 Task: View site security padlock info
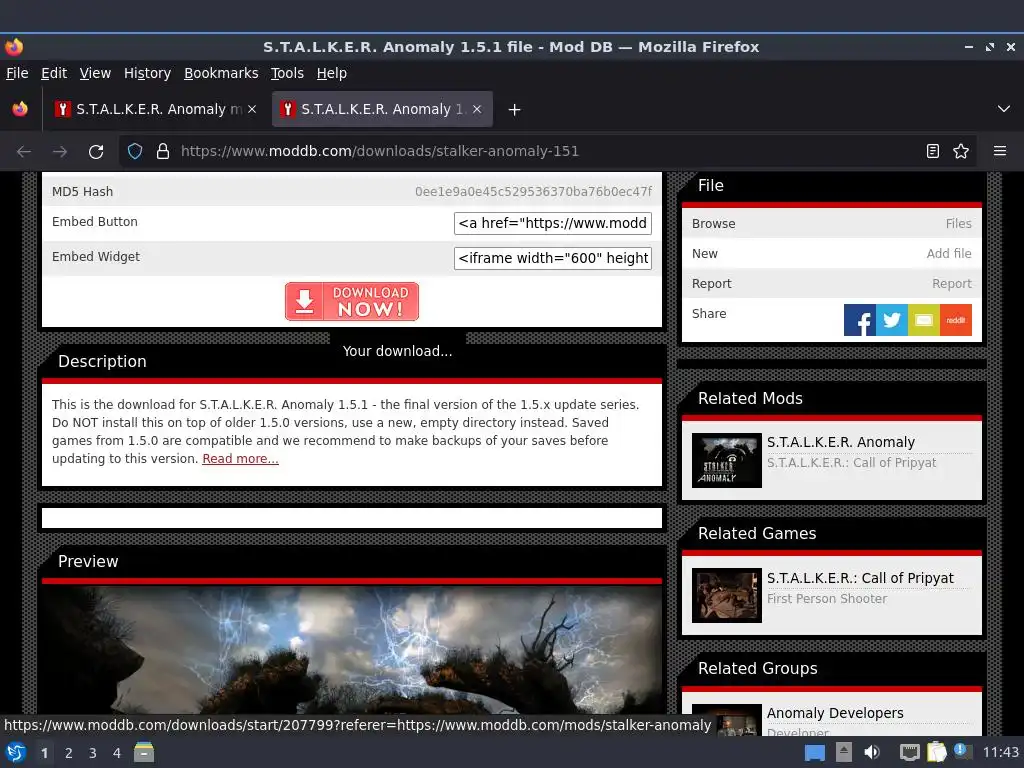(x=163, y=152)
